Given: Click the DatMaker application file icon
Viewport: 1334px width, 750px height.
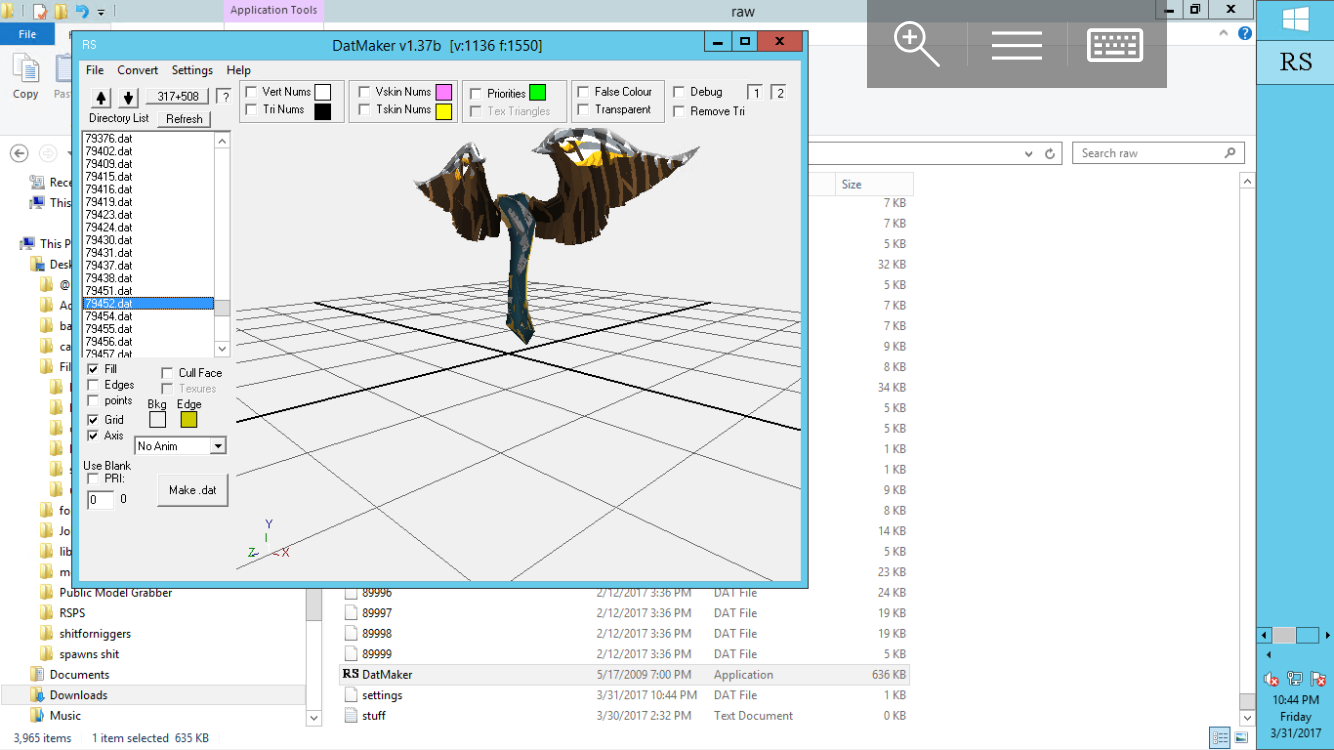Looking at the screenshot, I should tap(350, 674).
